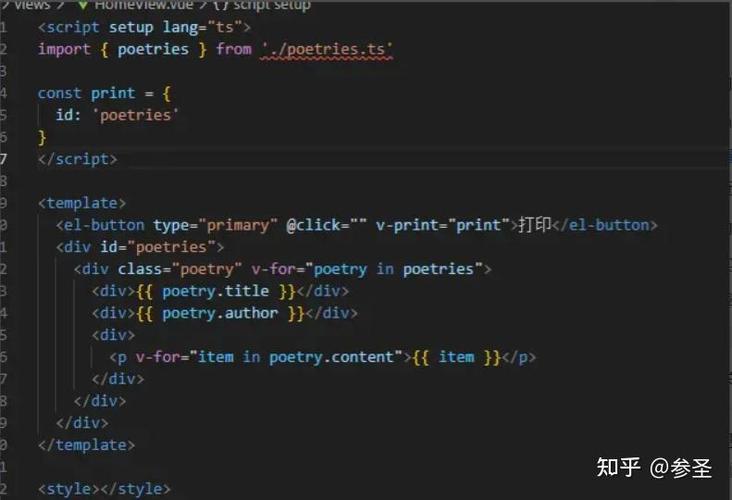Click the script setup symbol icon in breadcrumb

click(x=220, y=5)
